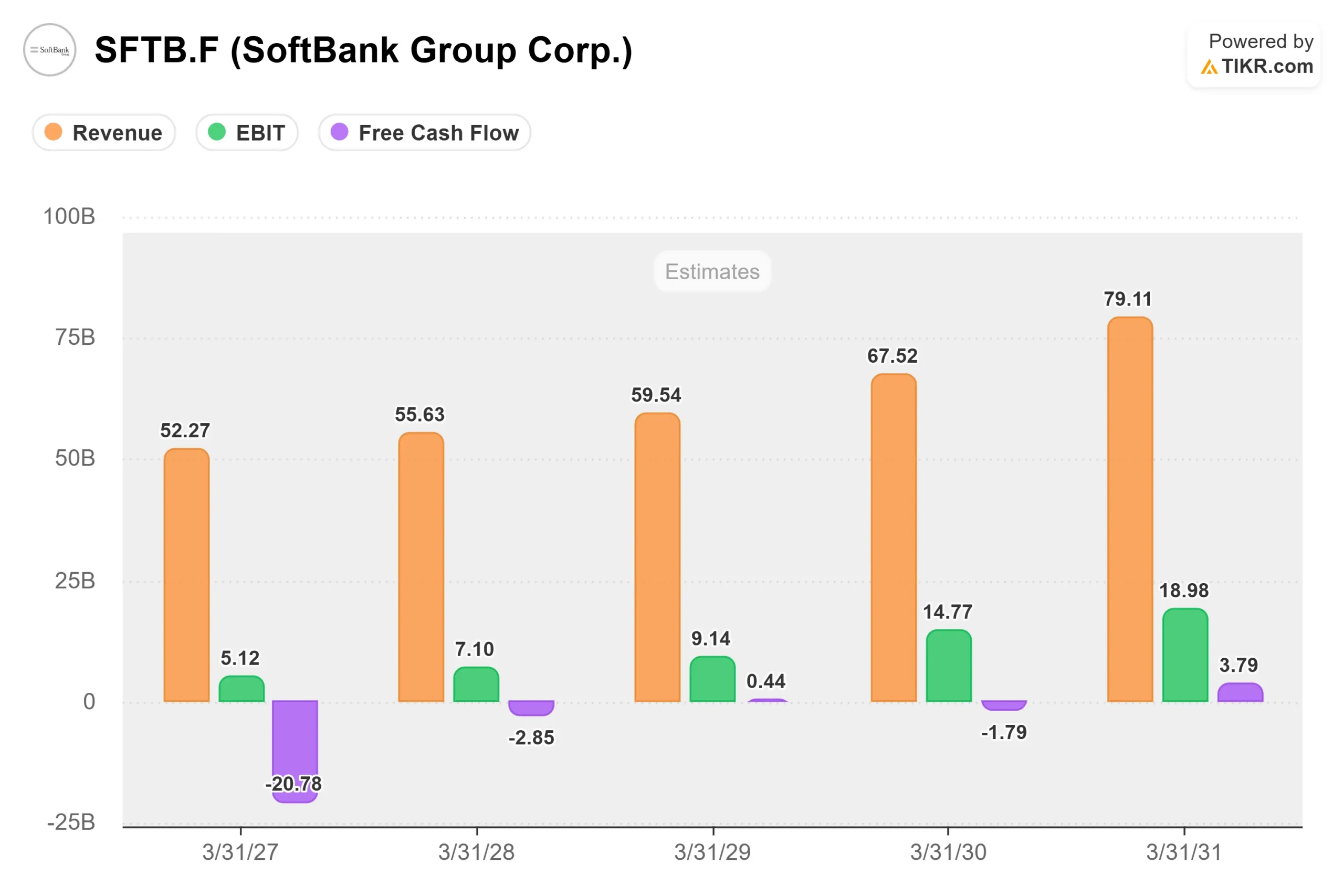
Task: Select the 9.14 EBIT bar
Action: [712, 679]
